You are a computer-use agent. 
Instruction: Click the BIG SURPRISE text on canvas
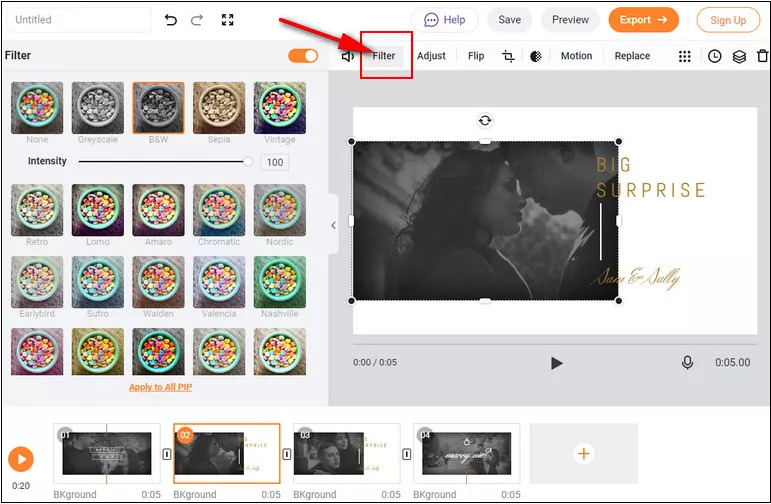click(651, 177)
